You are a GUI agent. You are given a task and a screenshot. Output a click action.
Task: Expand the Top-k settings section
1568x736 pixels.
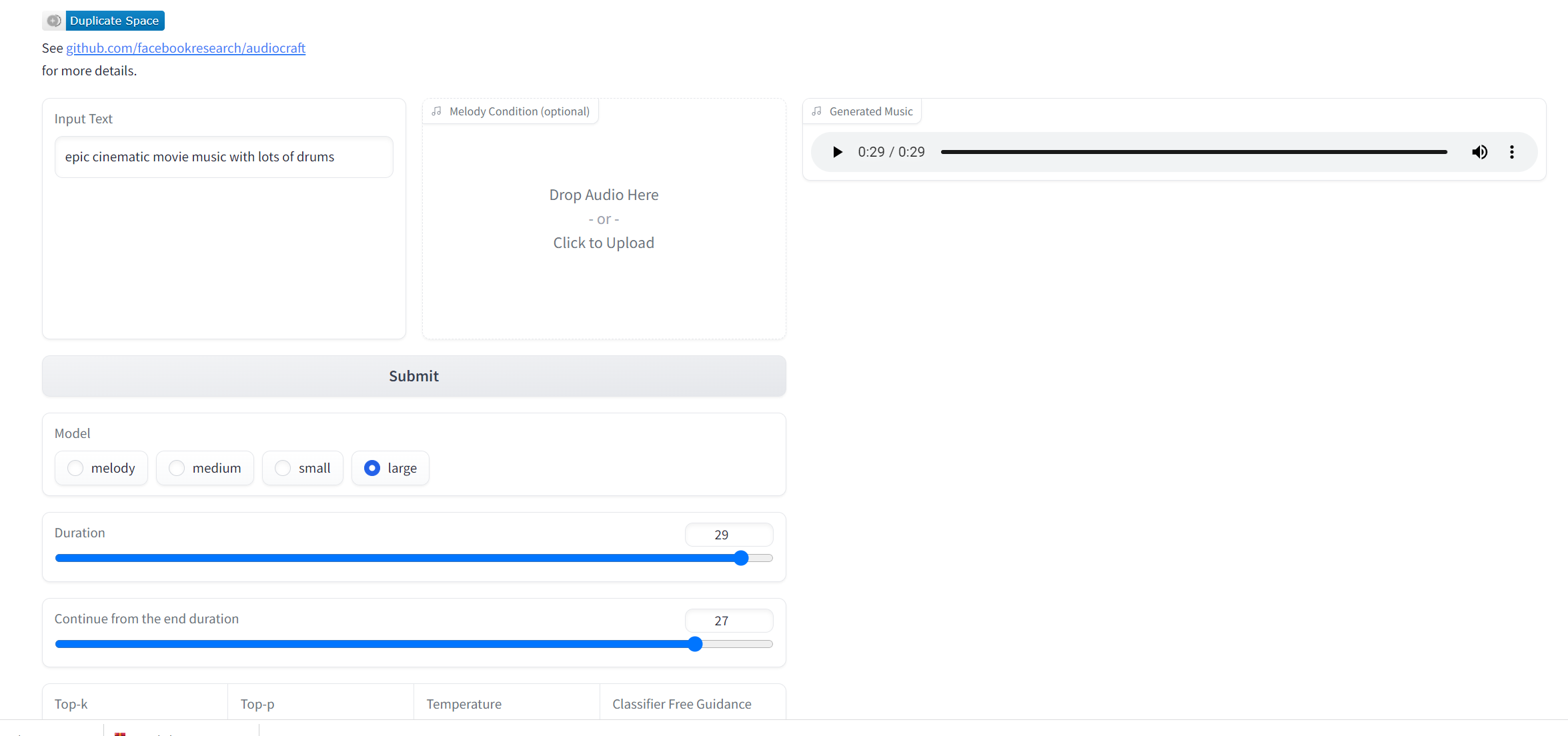71,704
